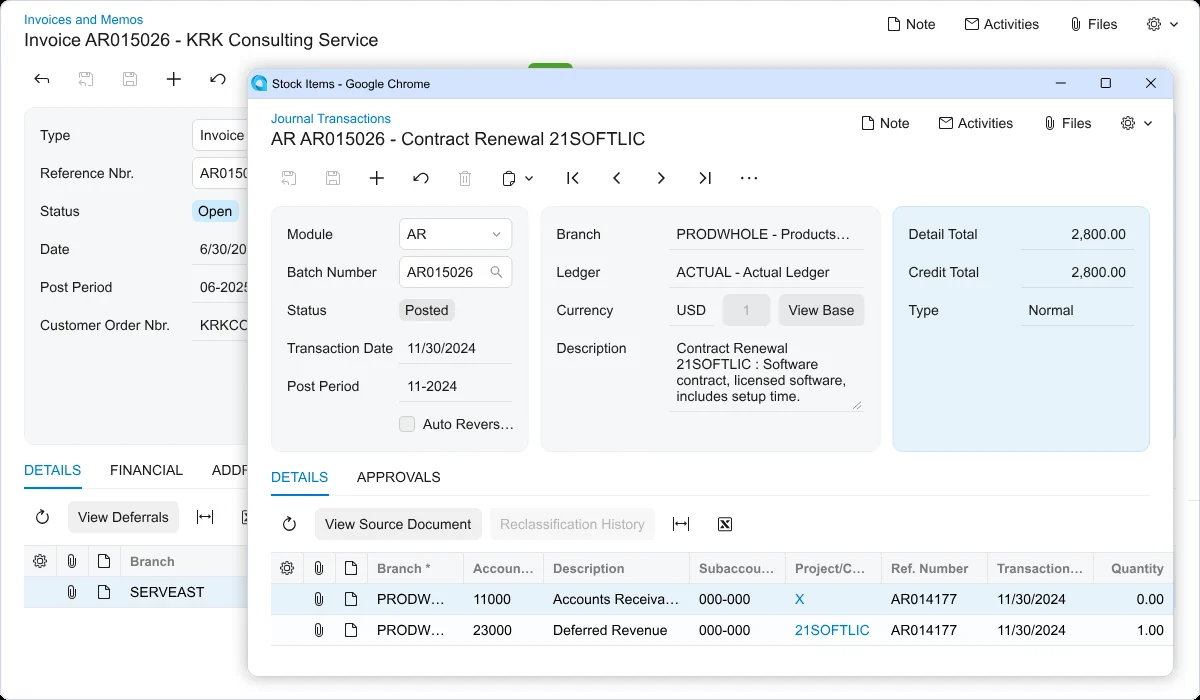
Task: Select the DETAILS tab in the invoice window
Action: [52, 470]
